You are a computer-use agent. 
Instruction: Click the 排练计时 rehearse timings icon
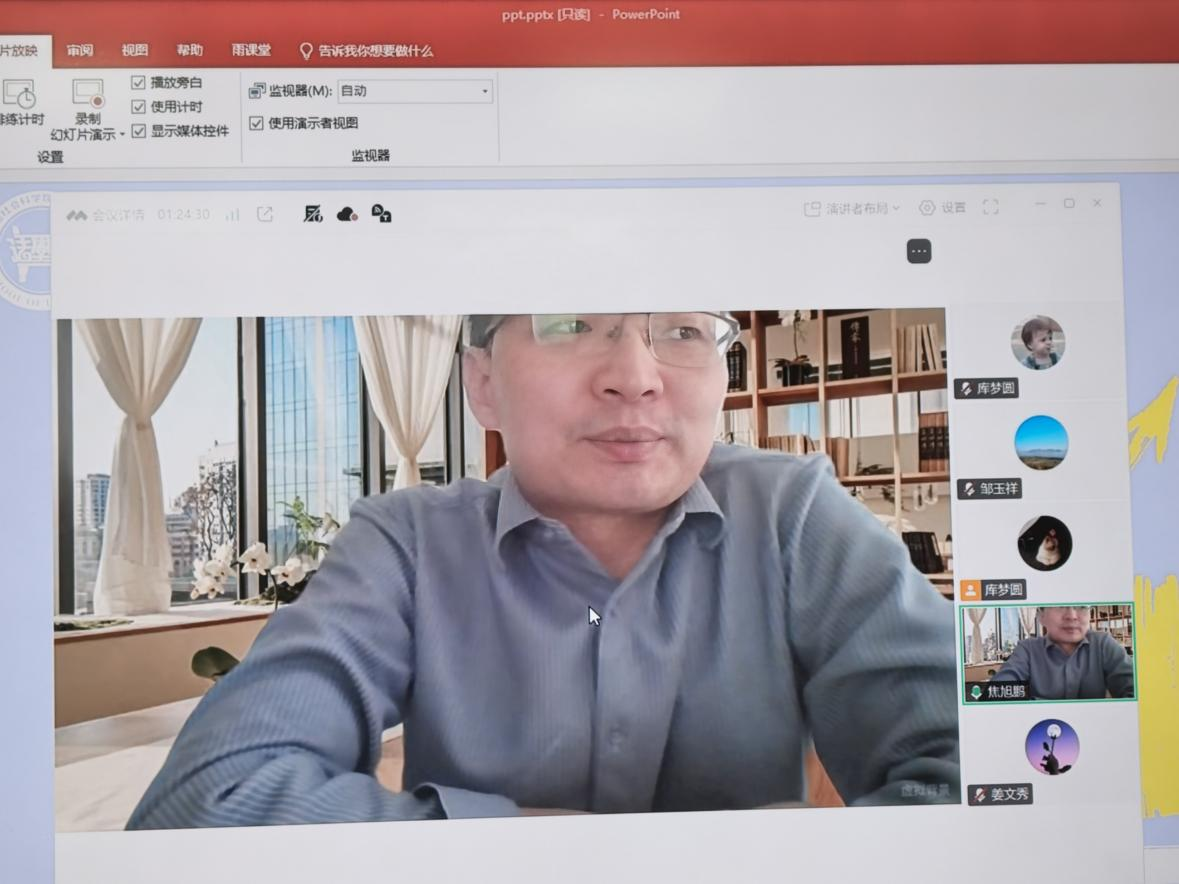coord(18,94)
